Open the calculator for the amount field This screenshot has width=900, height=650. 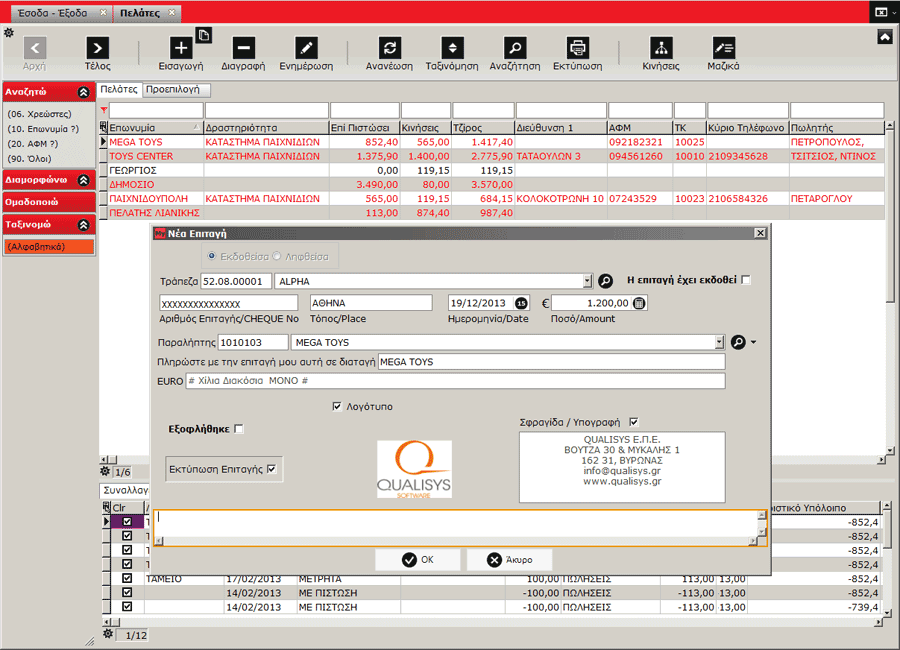point(639,303)
